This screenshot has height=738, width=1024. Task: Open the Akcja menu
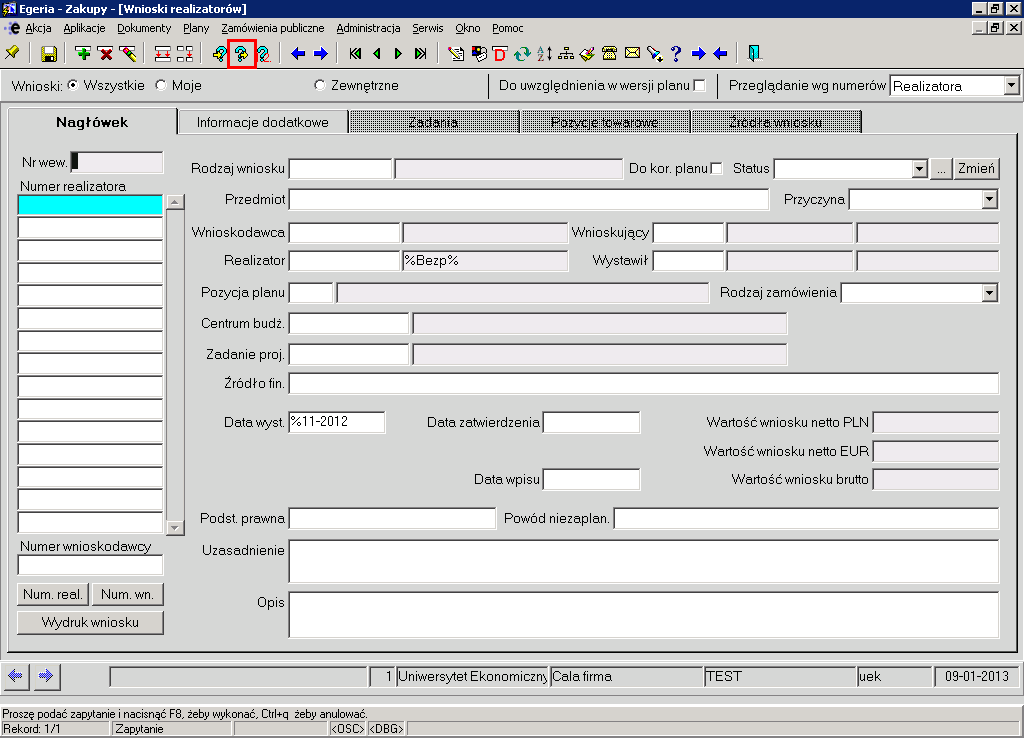click(x=39, y=28)
